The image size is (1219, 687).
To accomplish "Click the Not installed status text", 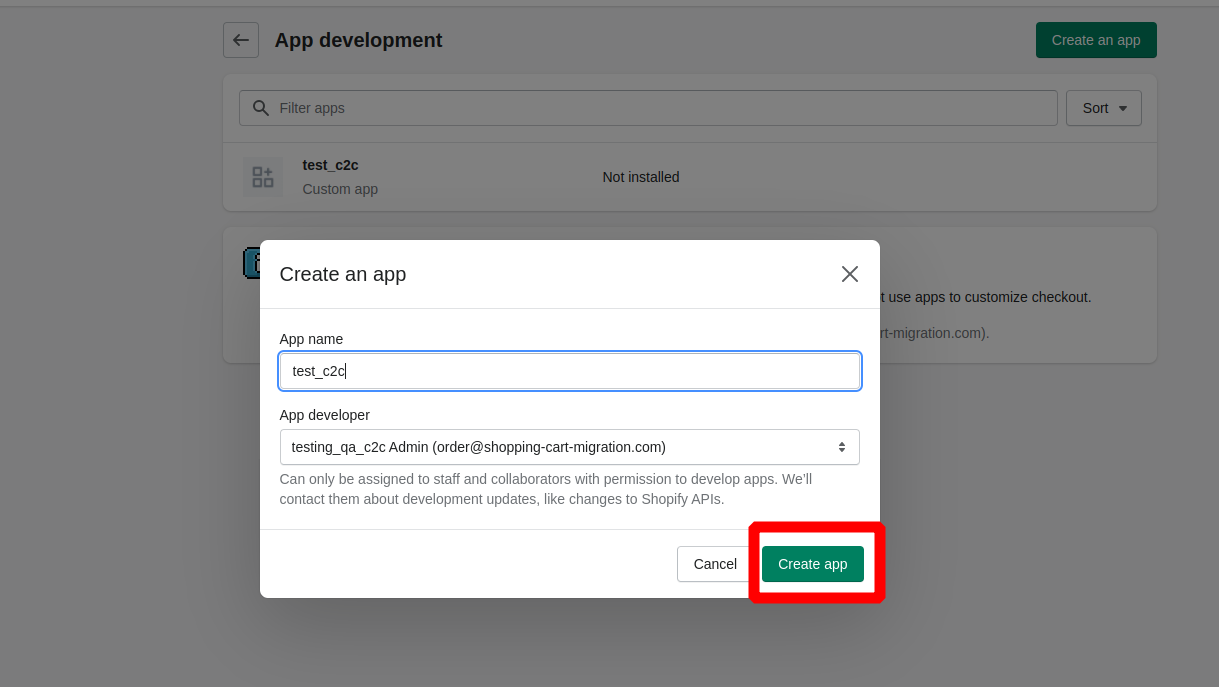I will (641, 177).
